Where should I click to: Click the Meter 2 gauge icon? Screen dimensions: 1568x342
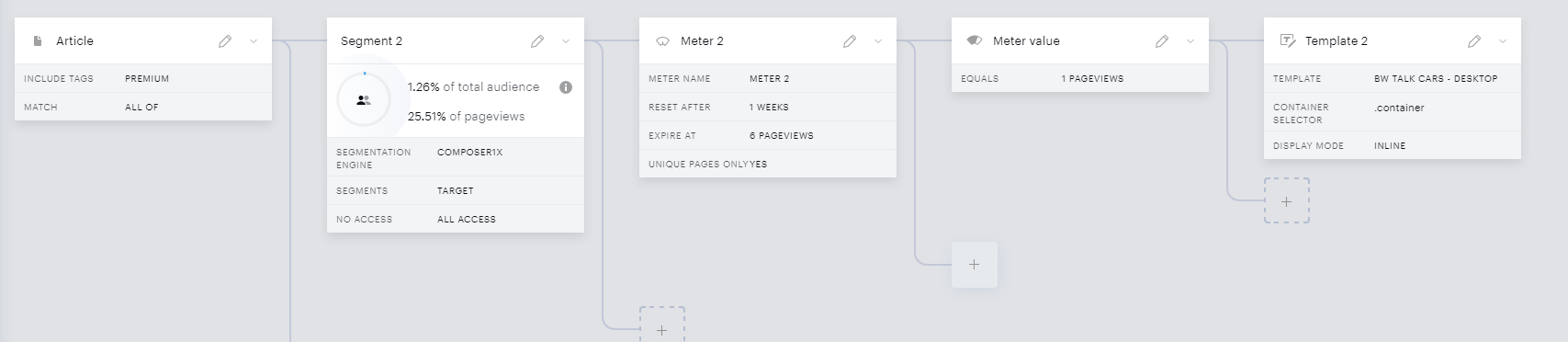(x=662, y=41)
